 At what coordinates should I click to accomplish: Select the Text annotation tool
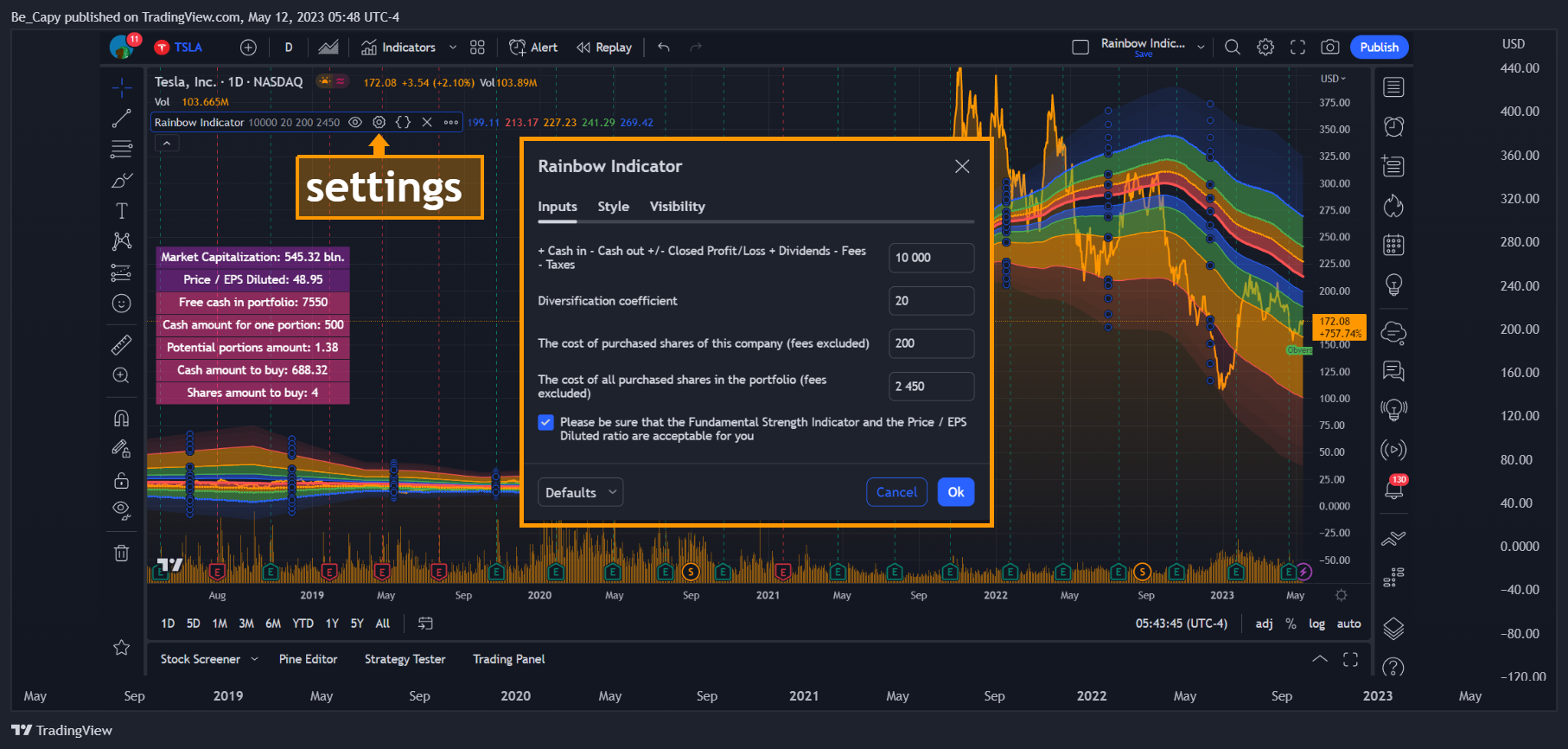tap(122, 210)
